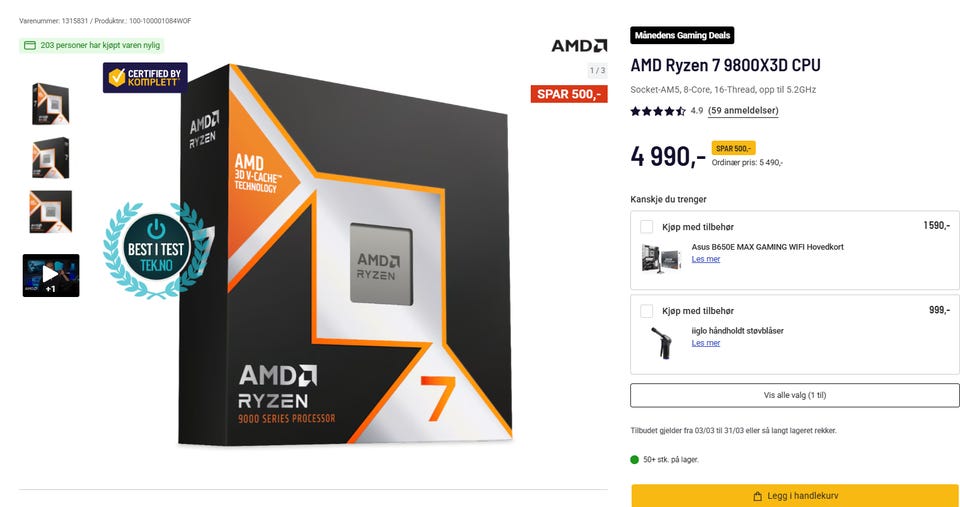Select the first product thumbnail
The image size is (960, 507).
pos(50,103)
